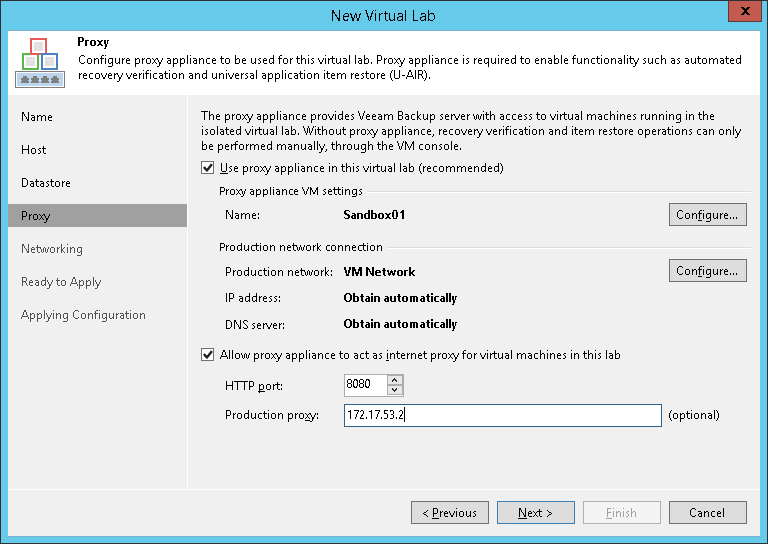Open the Datastore wizard step
768x544 pixels.
(x=46, y=183)
